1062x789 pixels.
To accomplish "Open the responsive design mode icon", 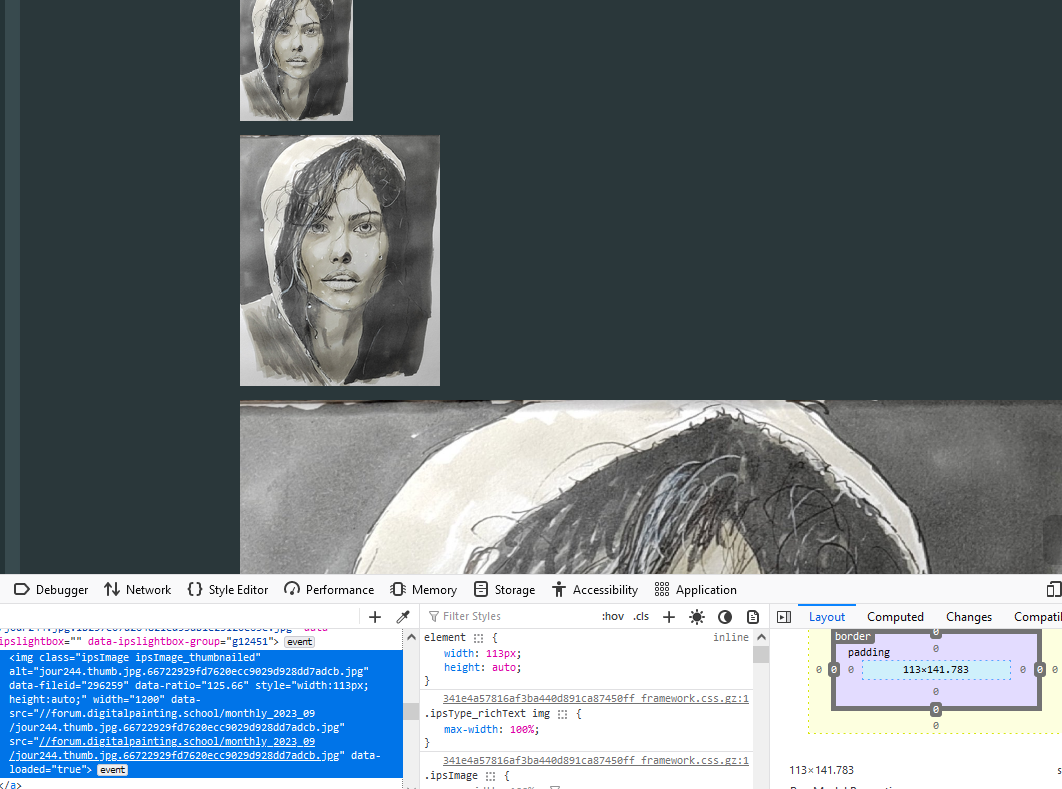I will tap(1054, 590).
